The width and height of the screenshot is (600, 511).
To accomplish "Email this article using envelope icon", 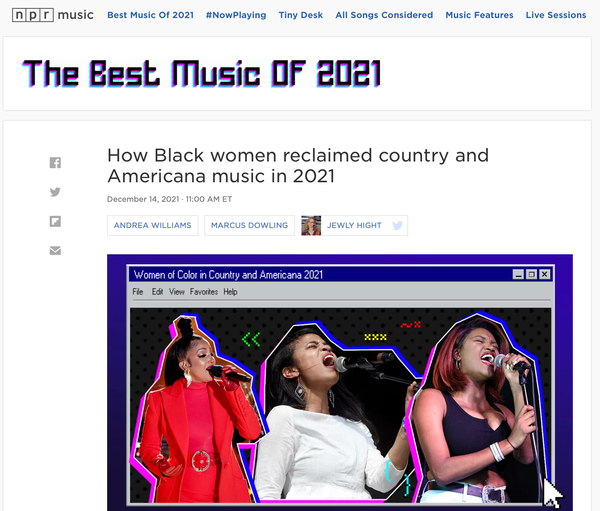I will click(x=55, y=250).
